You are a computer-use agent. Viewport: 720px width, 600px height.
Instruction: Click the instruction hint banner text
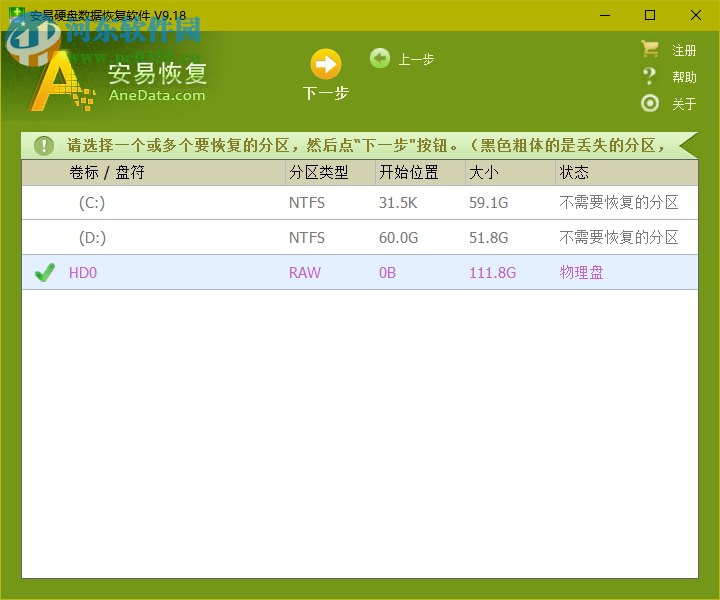366,146
